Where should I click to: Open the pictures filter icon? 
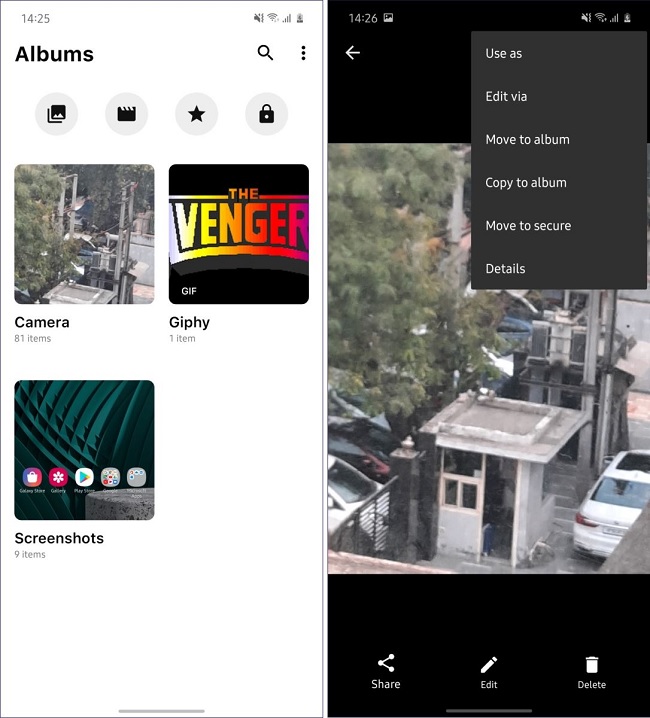pyautogui.click(x=57, y=114)
